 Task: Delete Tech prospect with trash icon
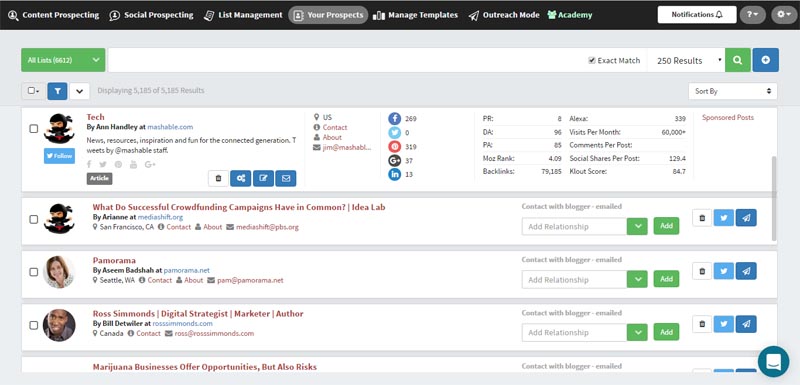coord(218,178)
